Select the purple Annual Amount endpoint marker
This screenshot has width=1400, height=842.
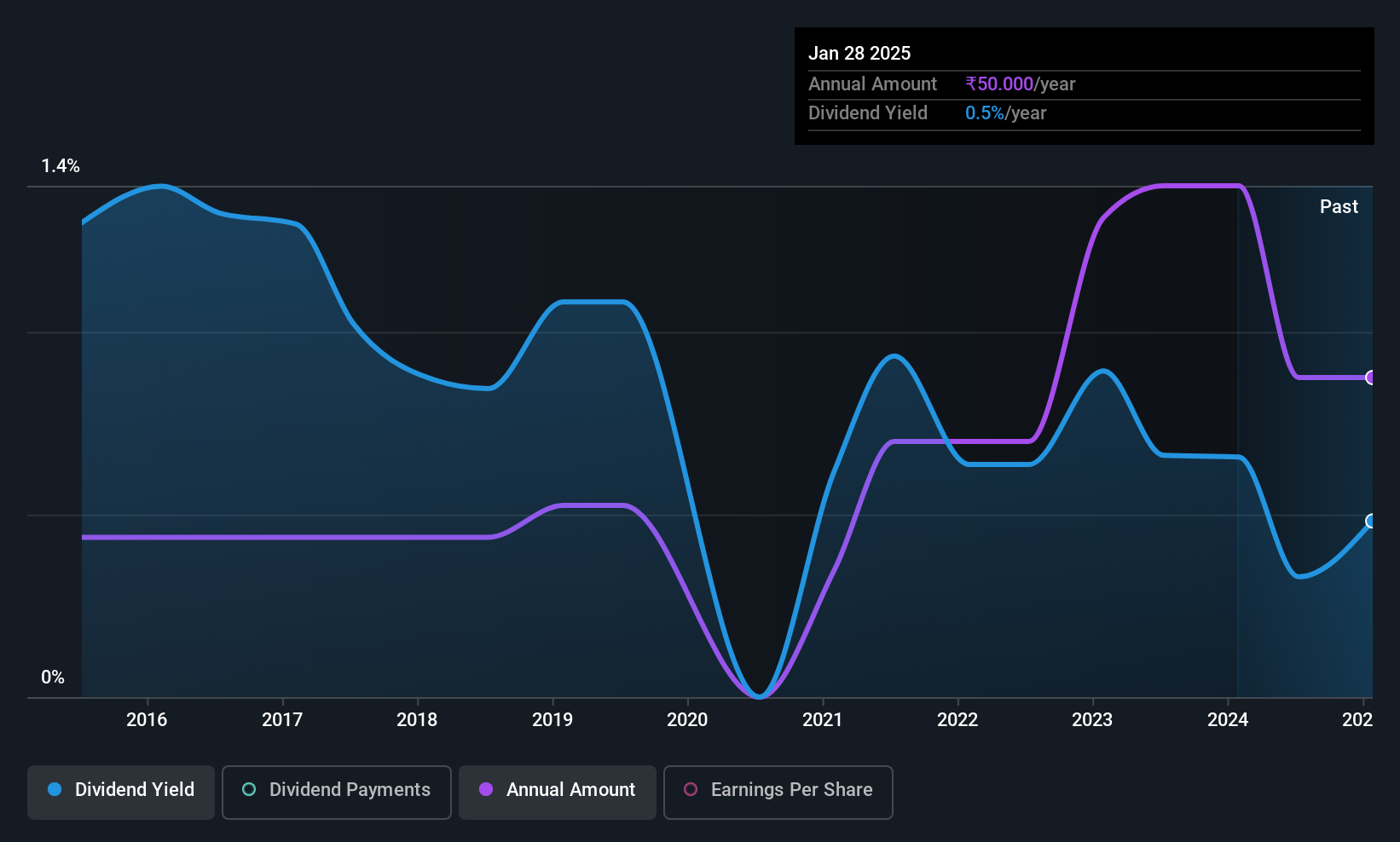1370,378
